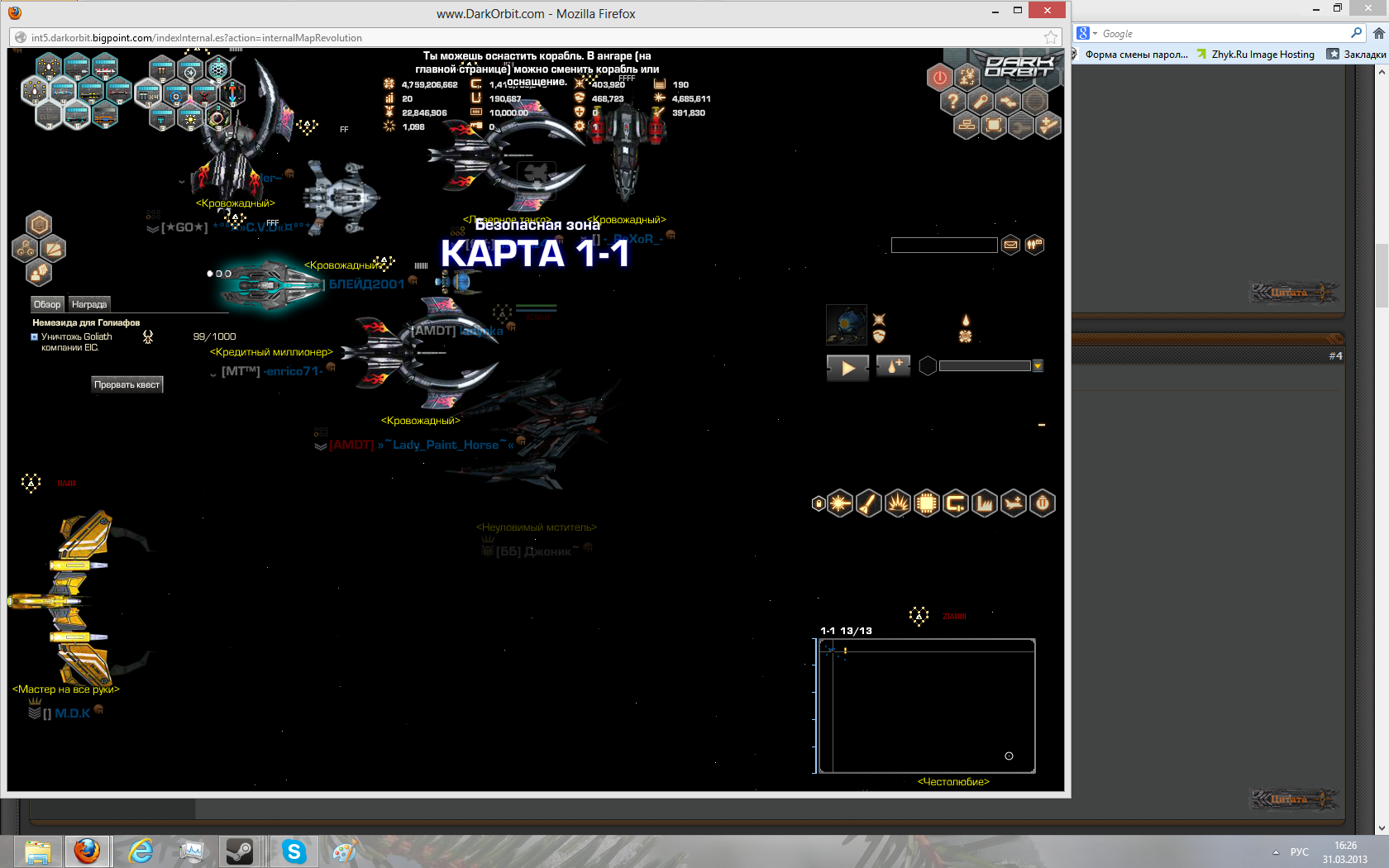Screen dimensions: 1389x868
Task: Click the explosion special ammo icon
Action: 898,503
